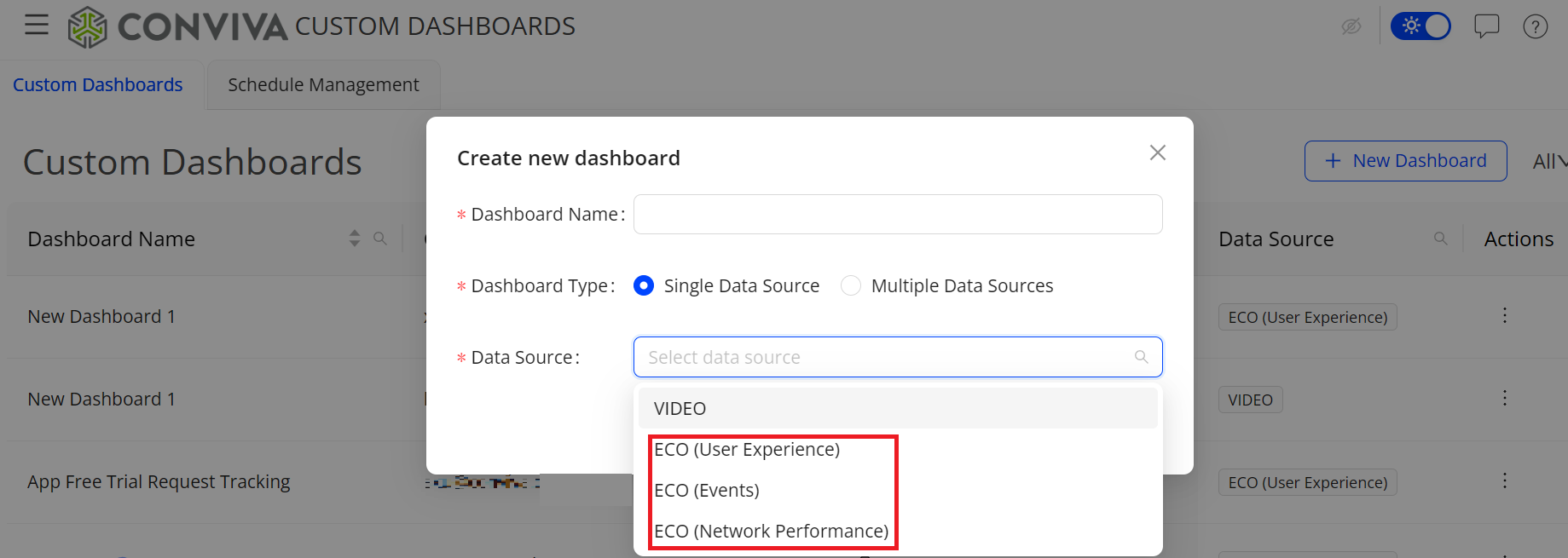
Task: Switch to Custom Dashboards tab
Action: [x=98, y=85]
